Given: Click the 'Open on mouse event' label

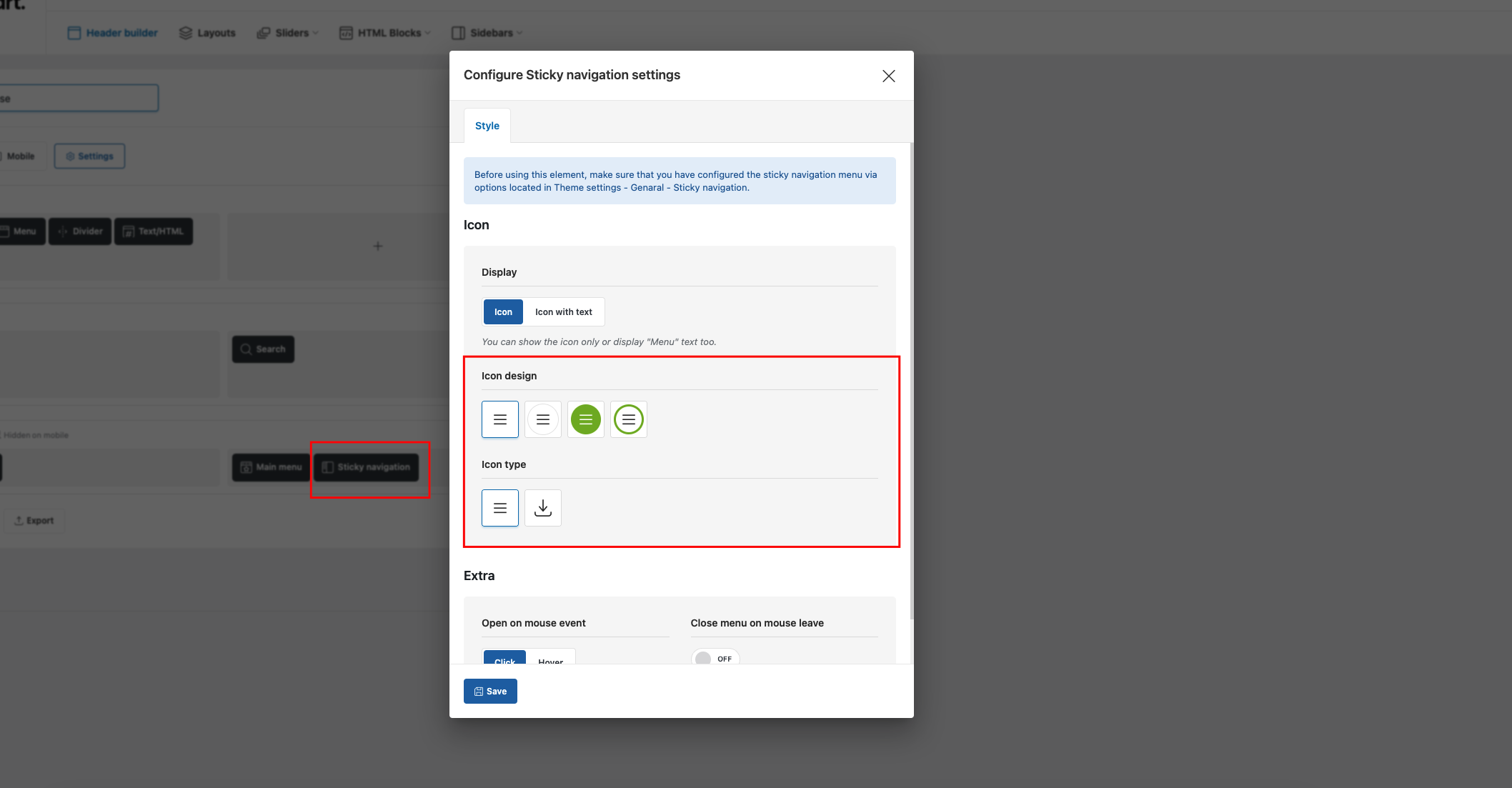Looking at the screenshot, I should (x=534, y=623).
